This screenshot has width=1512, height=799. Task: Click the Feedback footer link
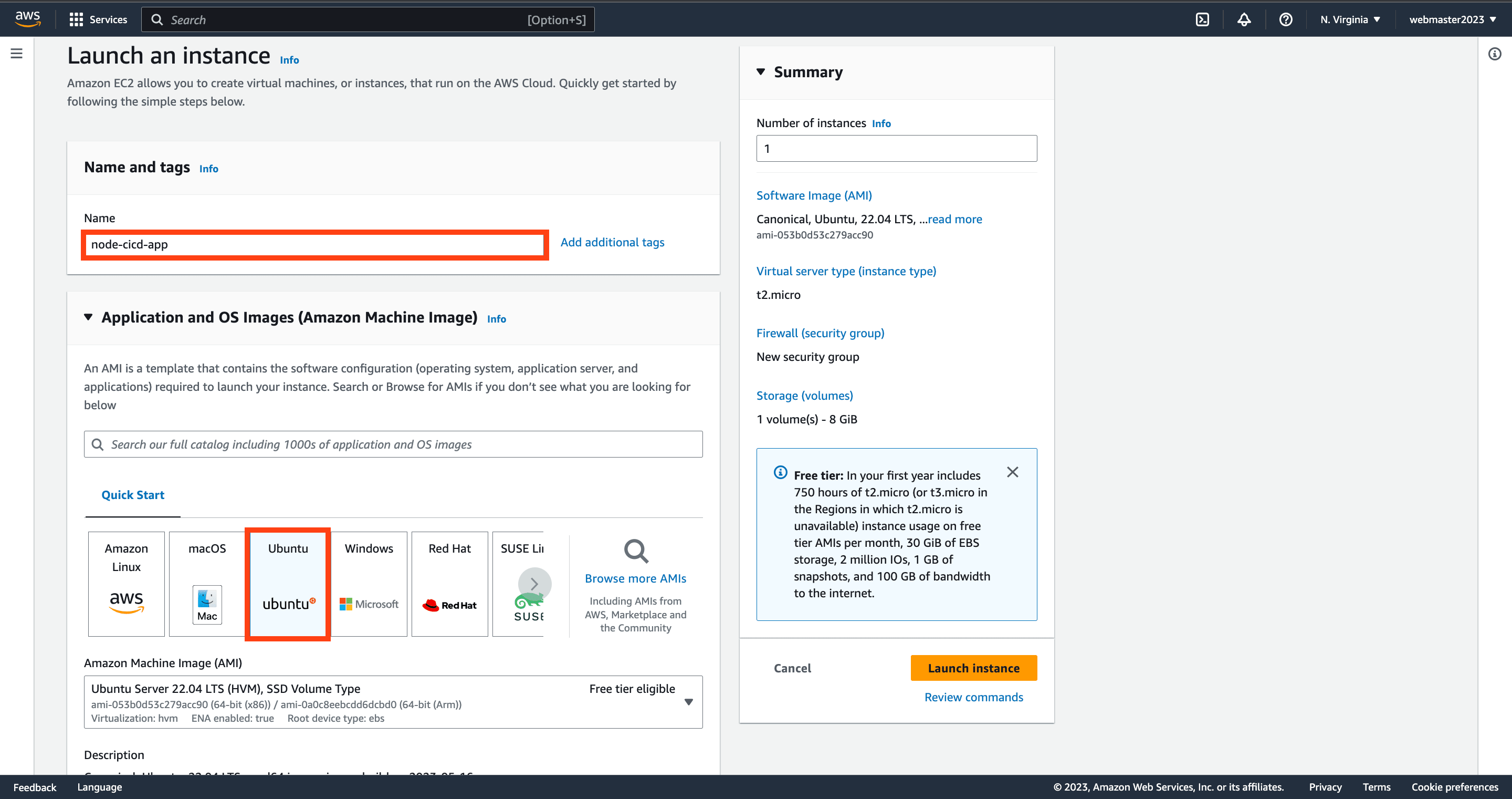pos(35,787)
